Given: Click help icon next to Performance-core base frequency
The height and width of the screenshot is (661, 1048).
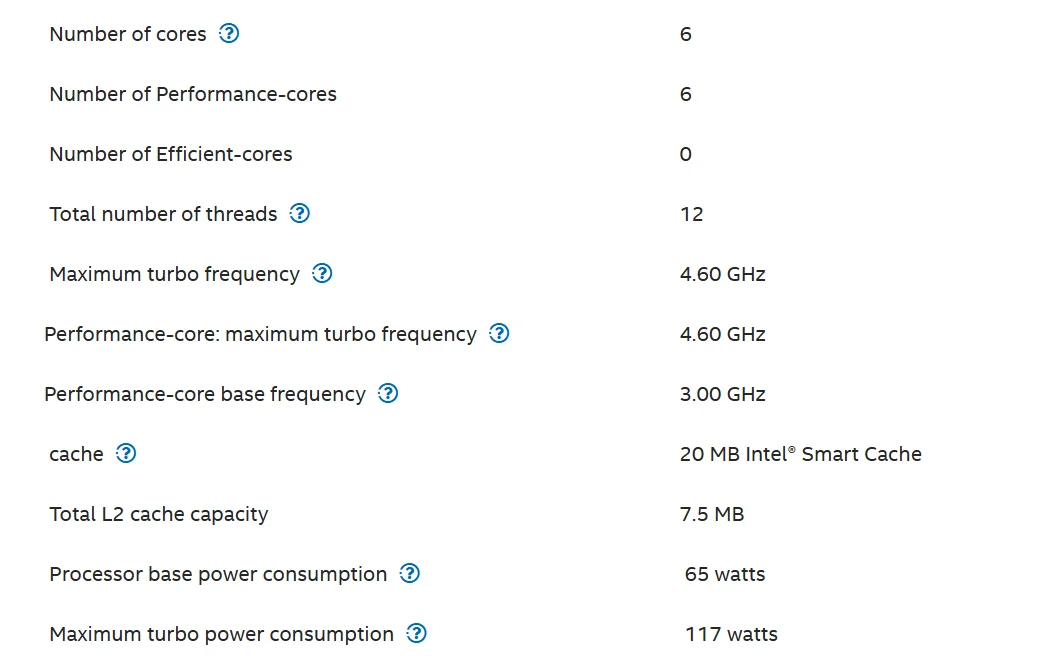Looking at the screenshot, I should [388, 394].
